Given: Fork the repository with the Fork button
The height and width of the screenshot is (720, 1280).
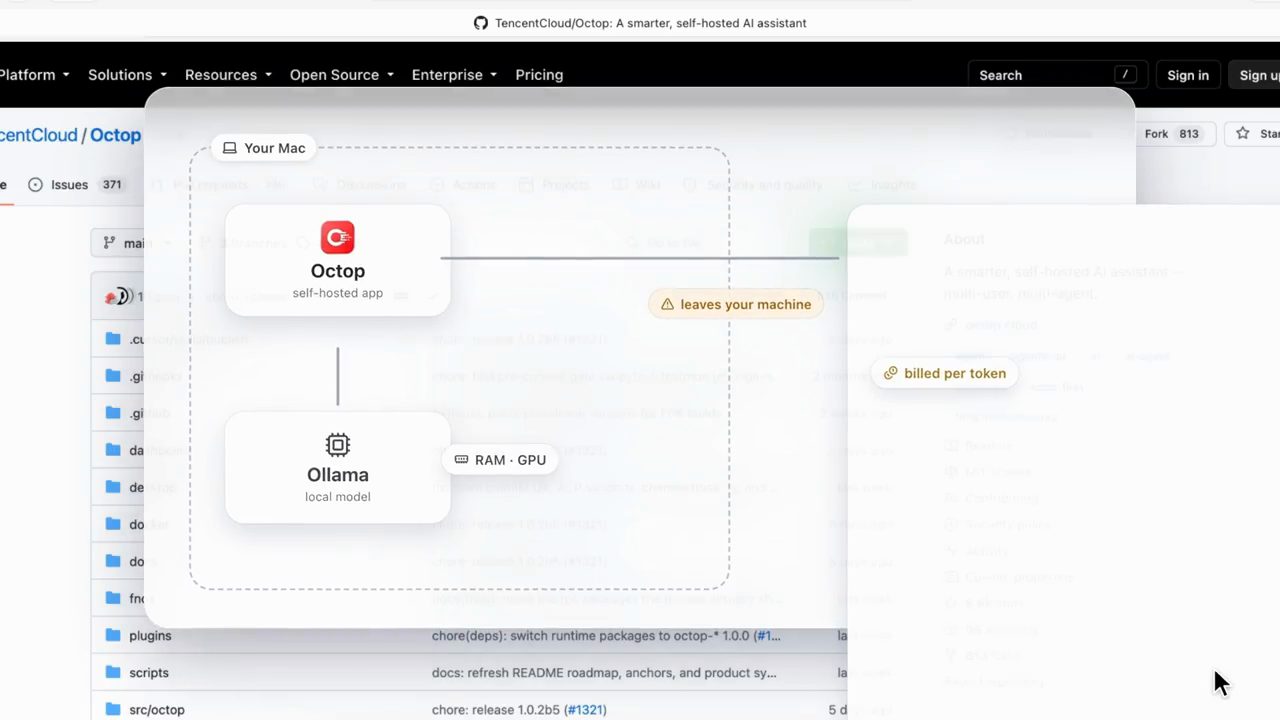Looking at the screenshot, I should [1172, 134].
